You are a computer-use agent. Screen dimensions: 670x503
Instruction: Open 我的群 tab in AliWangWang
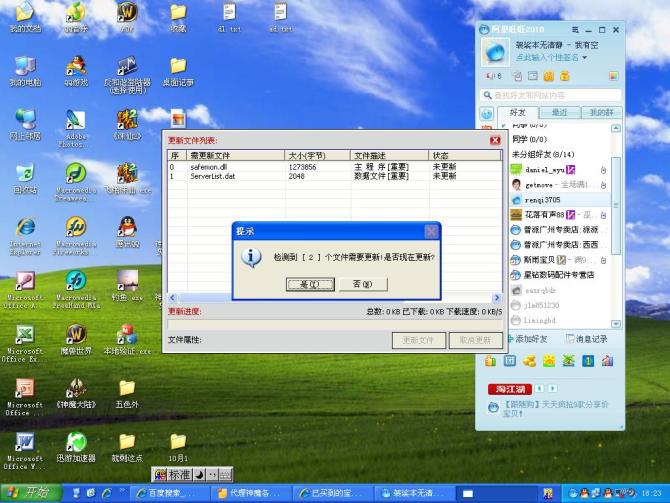pyautogui.click(x=601, y=113)
